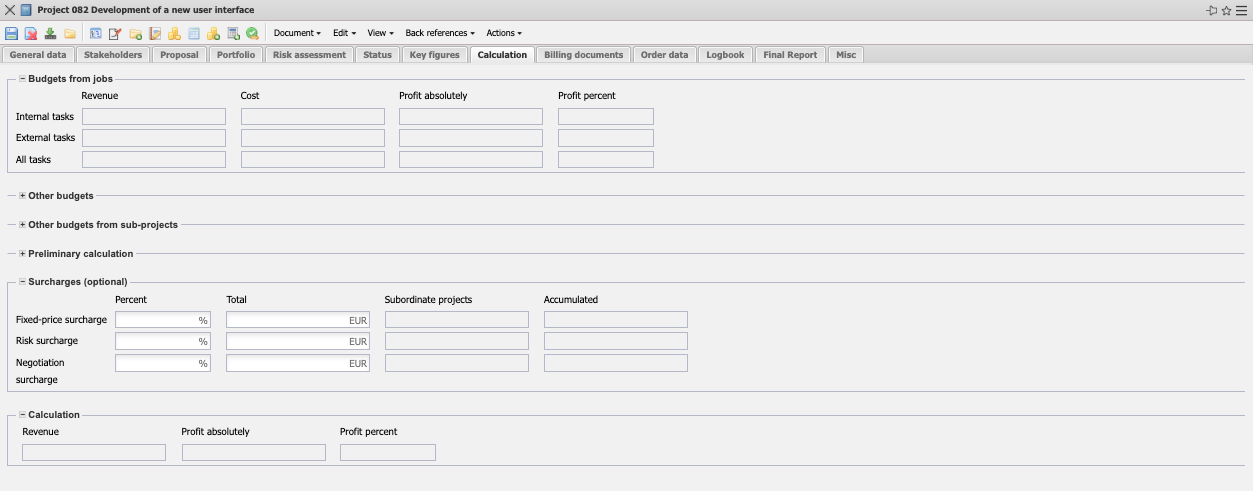Open the Actions dropdown menu

(x=504, y=33)
